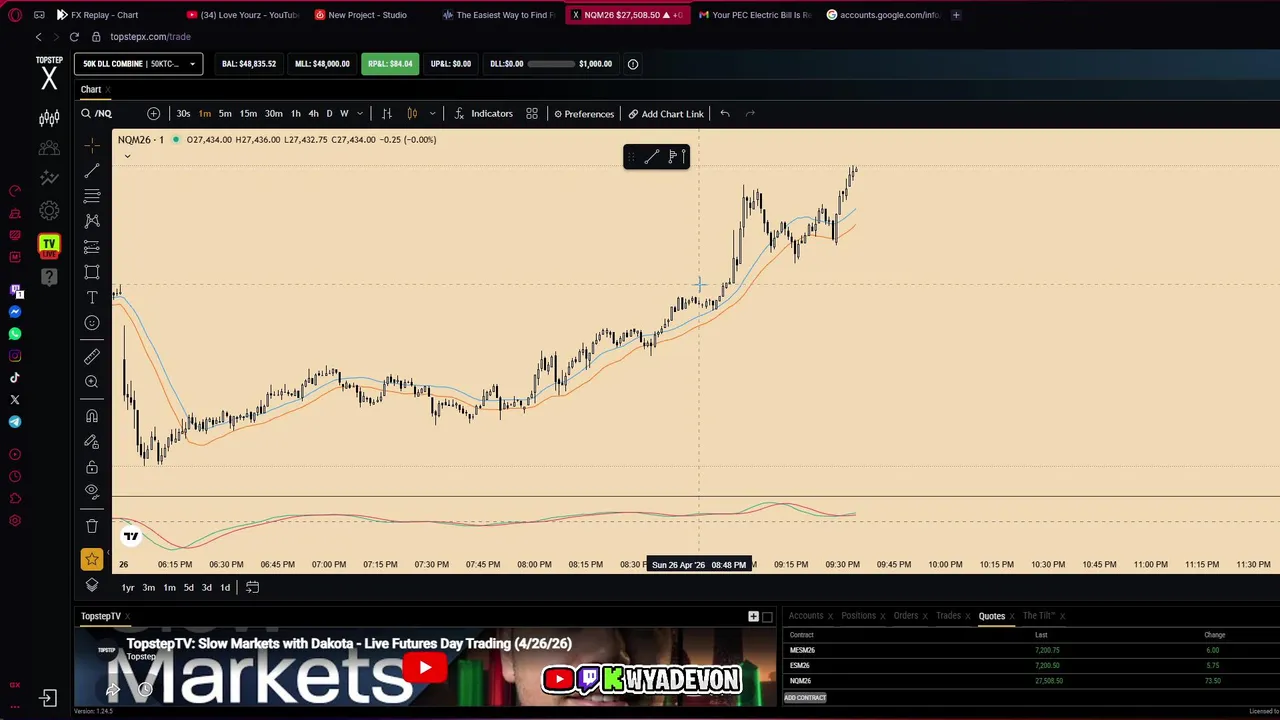Image resolution: width=1280 pixels, height=720 pixels.
Task: Open the go to date calendar icon
Action: click(x=252, y=588)
